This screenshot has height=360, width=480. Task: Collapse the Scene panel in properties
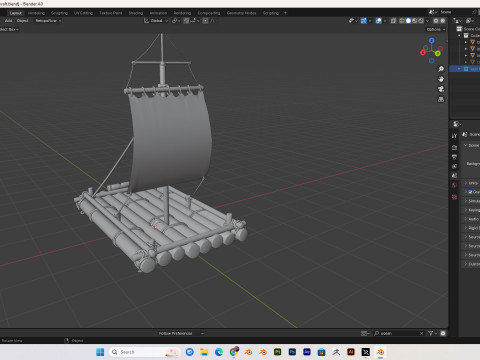(x=466, y=145)
